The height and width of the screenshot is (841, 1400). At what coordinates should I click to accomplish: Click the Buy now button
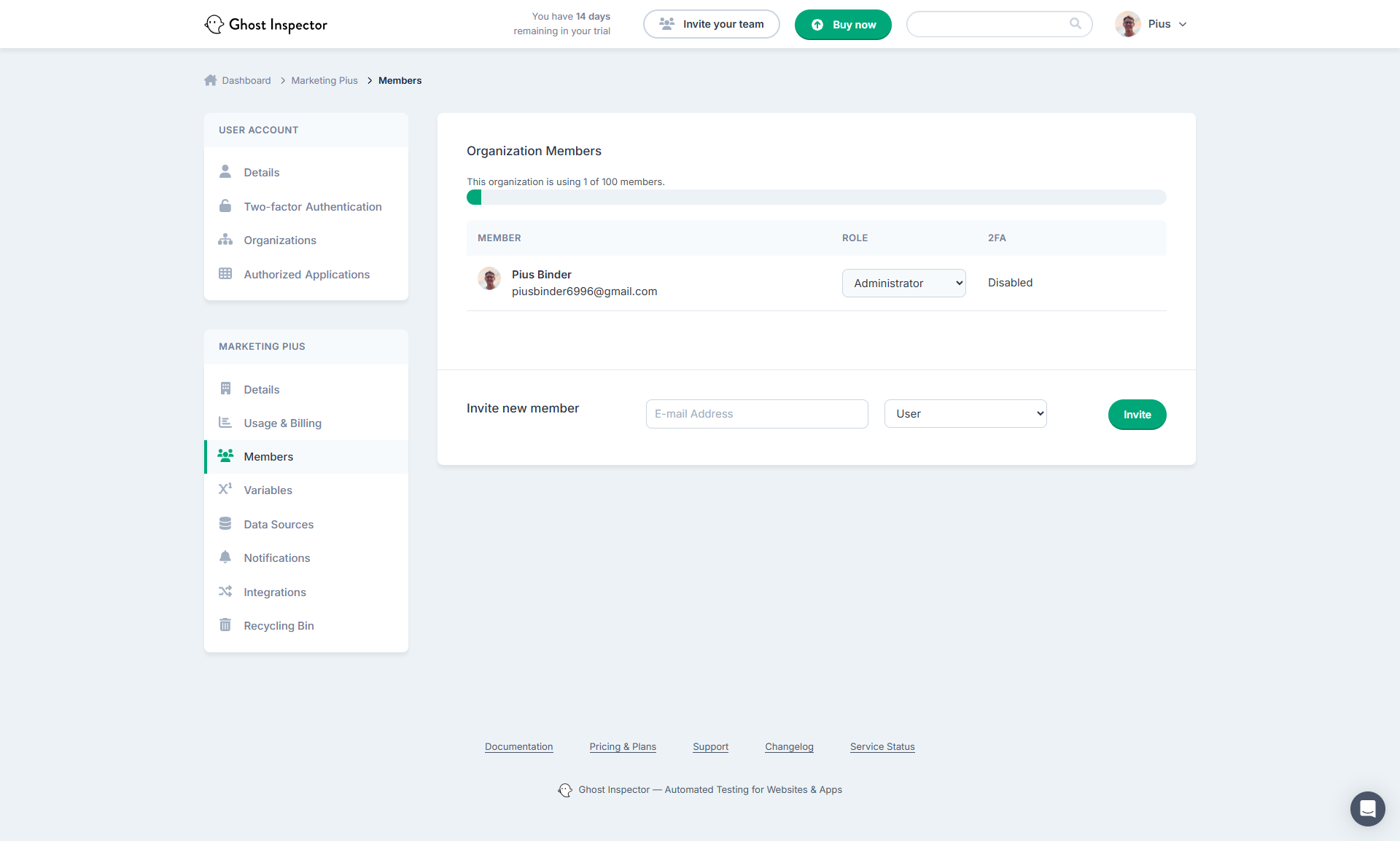pos(843,25)
